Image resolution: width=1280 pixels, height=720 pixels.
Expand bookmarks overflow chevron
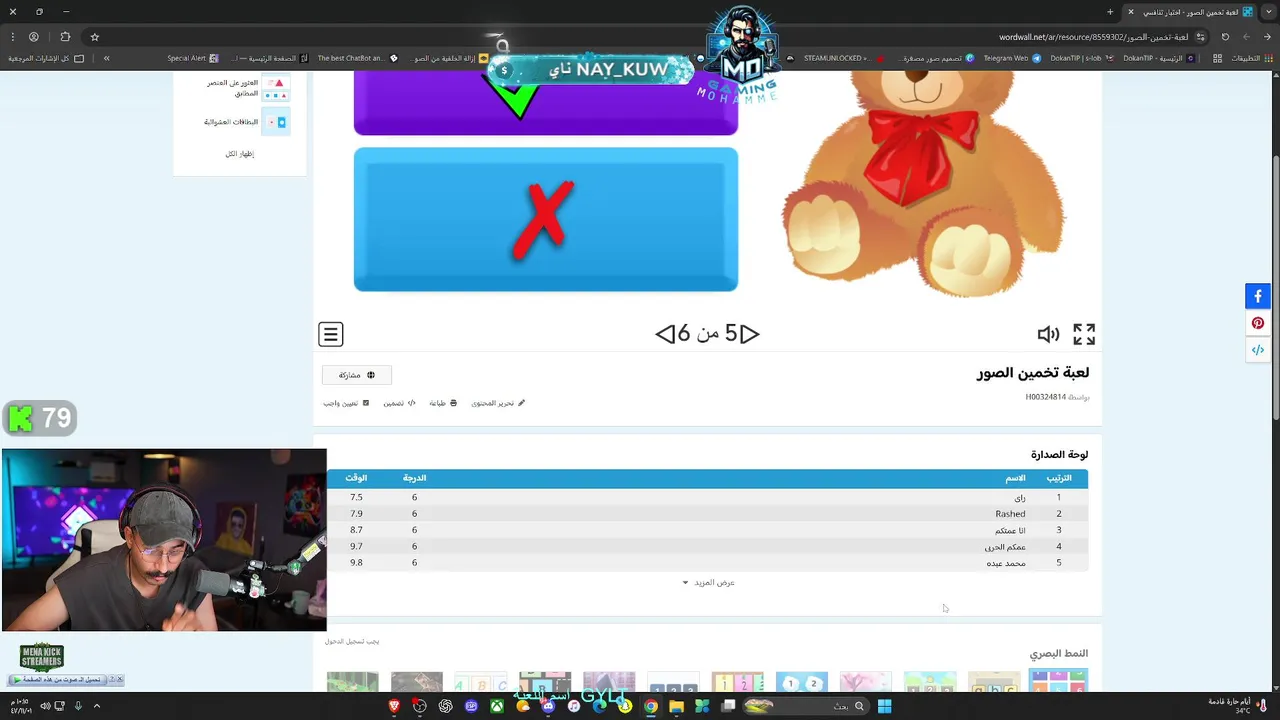[106, 58]
